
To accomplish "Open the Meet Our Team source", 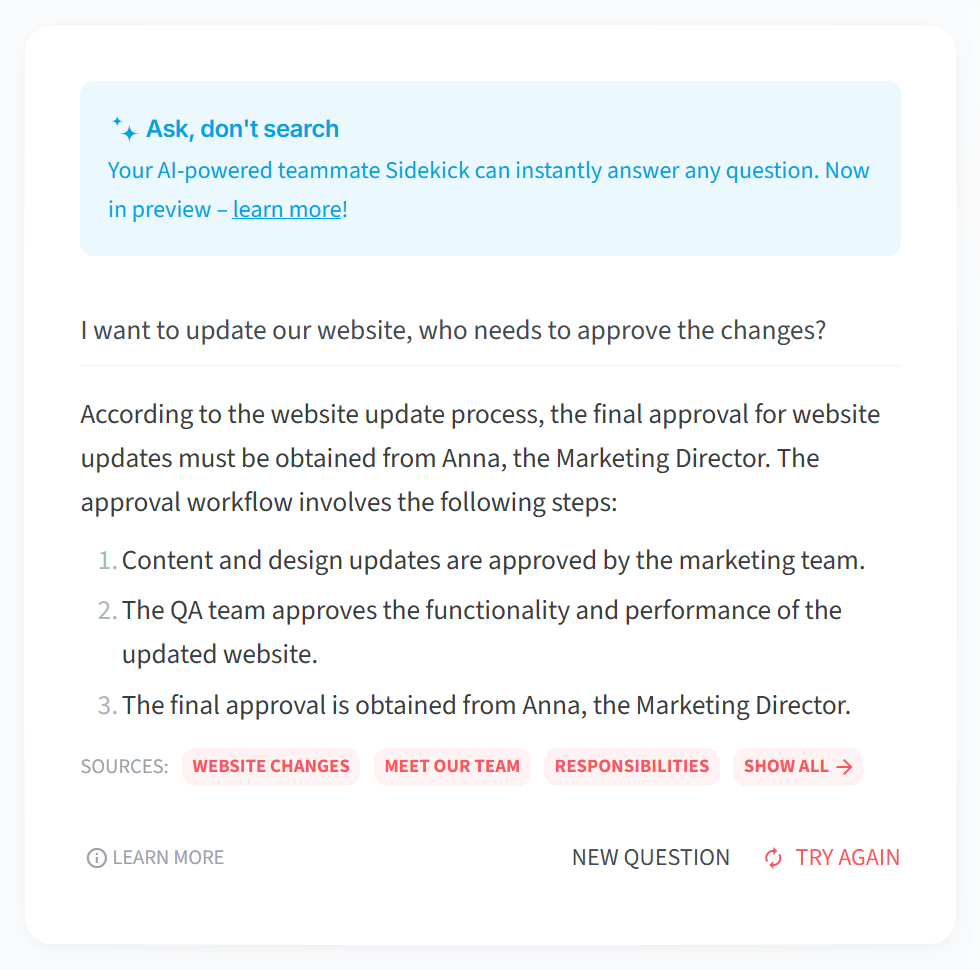I will [452, 766].
